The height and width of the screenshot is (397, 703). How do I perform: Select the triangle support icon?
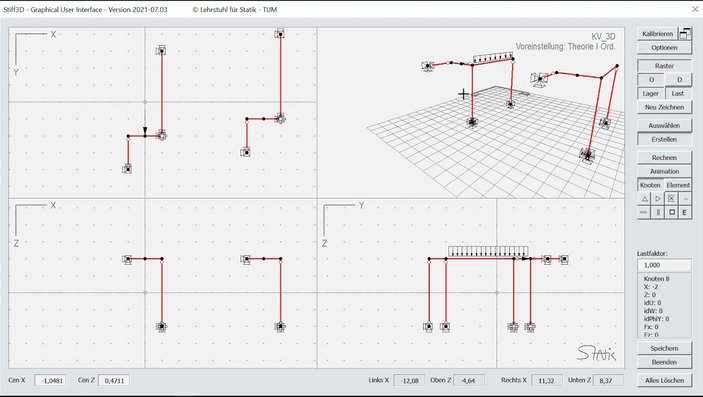(x=644, y=198)
